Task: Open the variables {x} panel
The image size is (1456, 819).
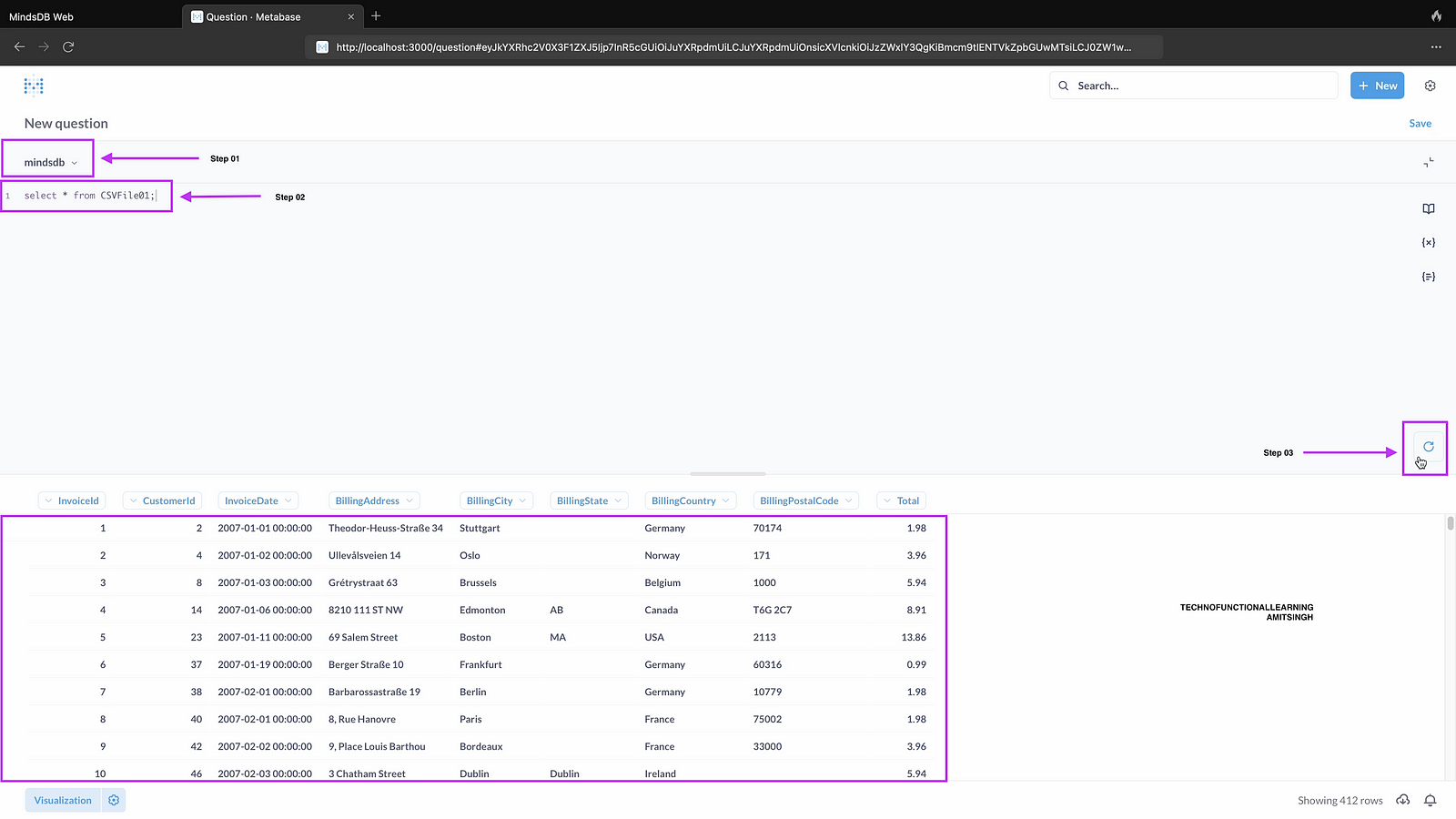Action: 1429,242
